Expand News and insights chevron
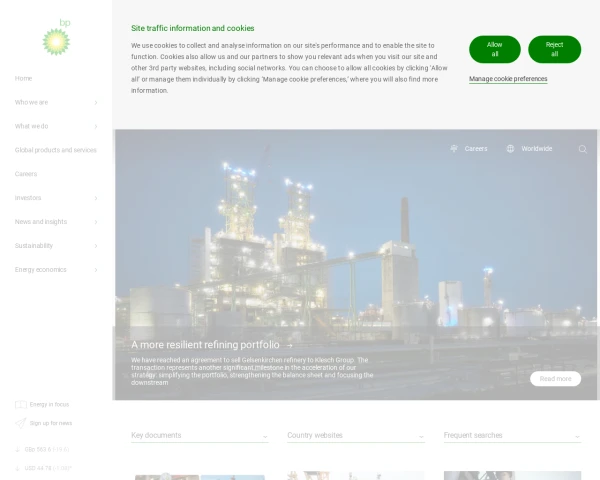This screenshot has height=480, width=600. 96,222
